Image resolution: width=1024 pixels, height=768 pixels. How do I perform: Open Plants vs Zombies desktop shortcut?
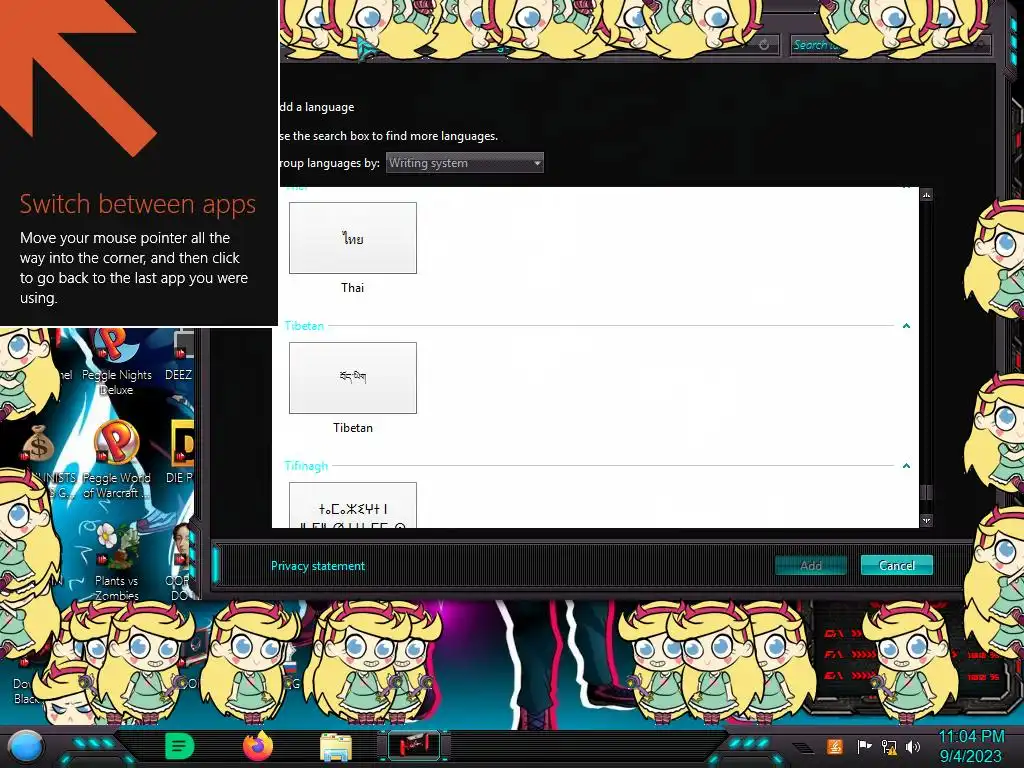coord(116,562)
